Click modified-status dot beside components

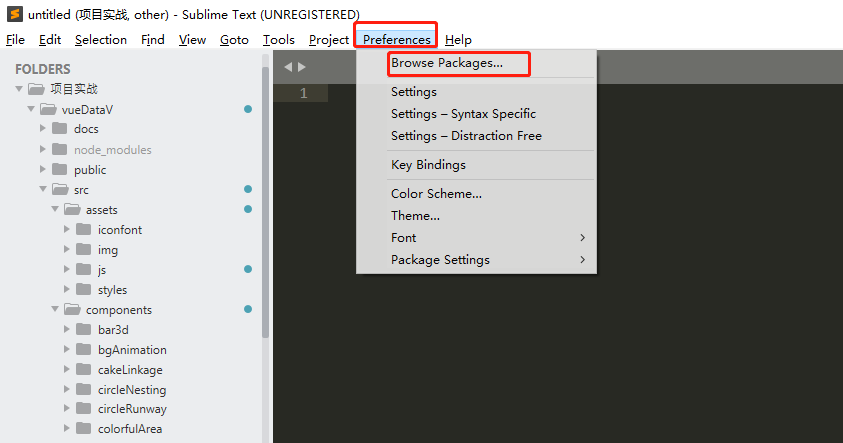point(248,309)
